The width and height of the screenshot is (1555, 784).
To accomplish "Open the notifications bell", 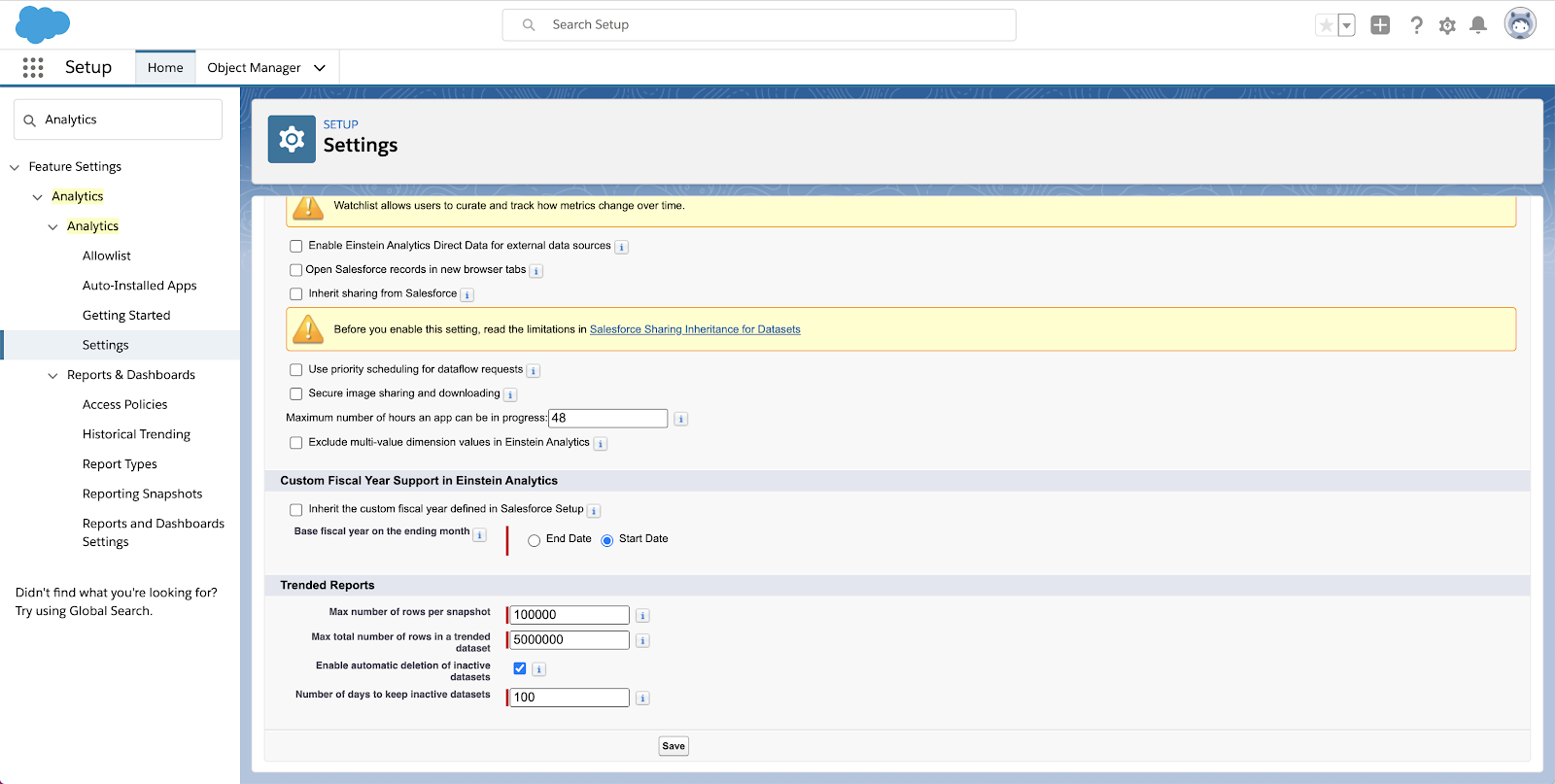I will (x=1478, y=25).
